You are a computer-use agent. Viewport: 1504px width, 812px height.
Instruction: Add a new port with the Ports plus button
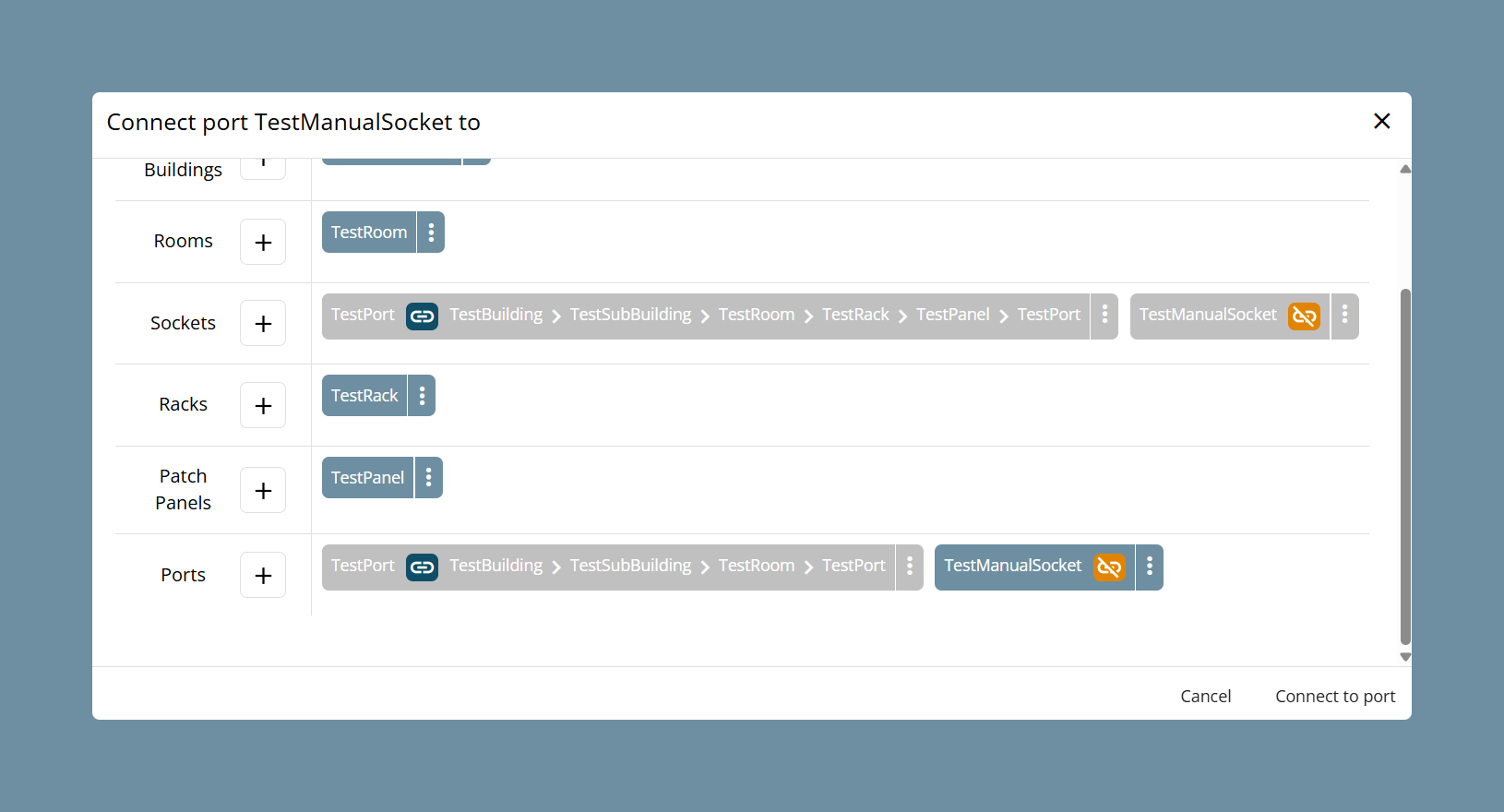[263, 575]
